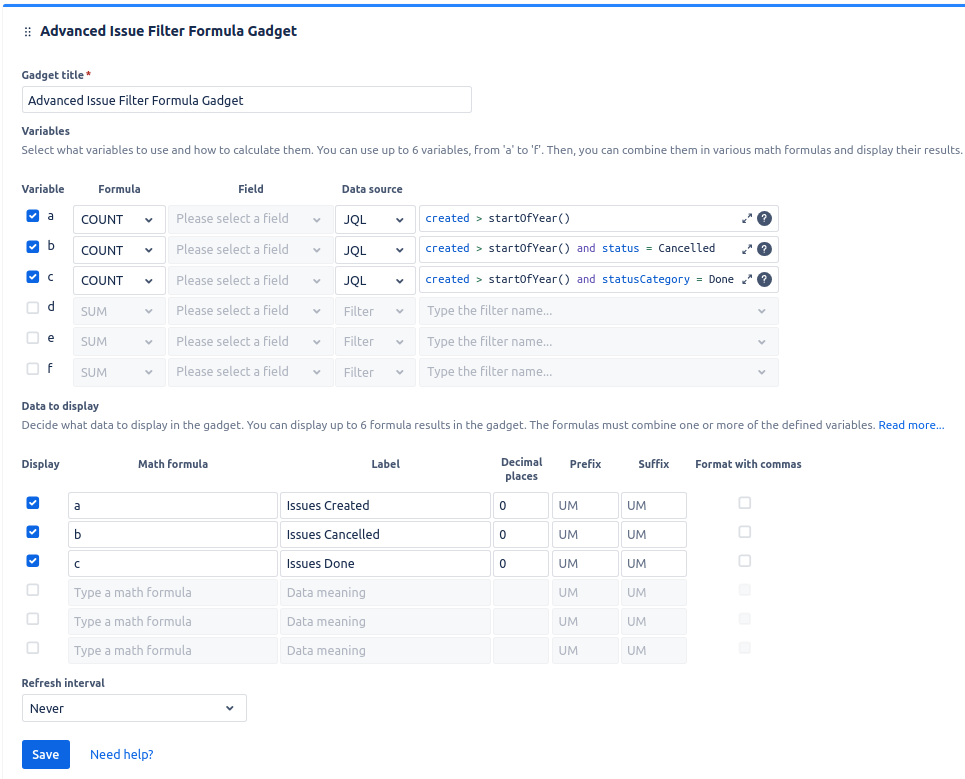
Task: Toggle display of Issues Created row
Action: pyautogui.click(x=33, y=503)
